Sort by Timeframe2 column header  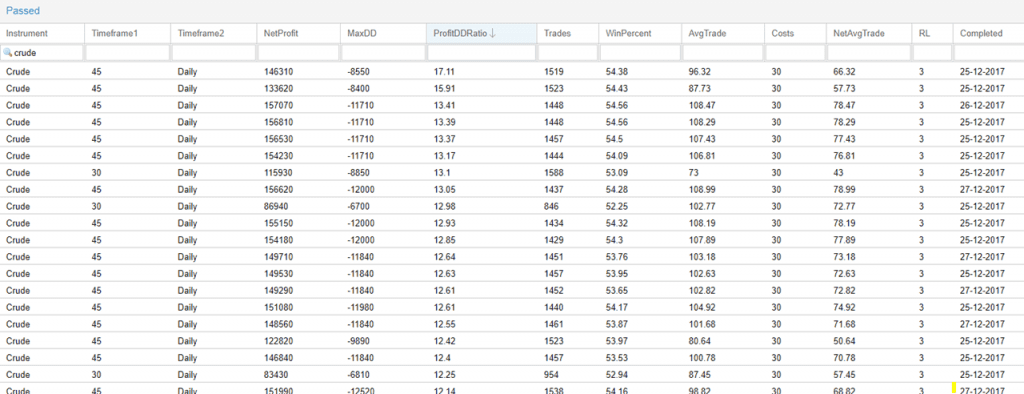pyautogui.click(x=213, y=33)
